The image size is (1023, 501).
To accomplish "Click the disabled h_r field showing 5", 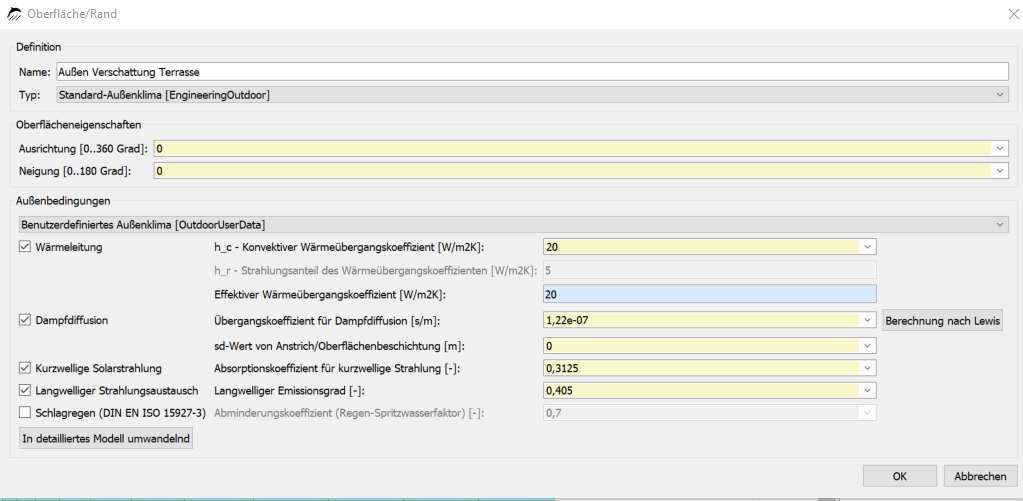I will tap(709, 270).
